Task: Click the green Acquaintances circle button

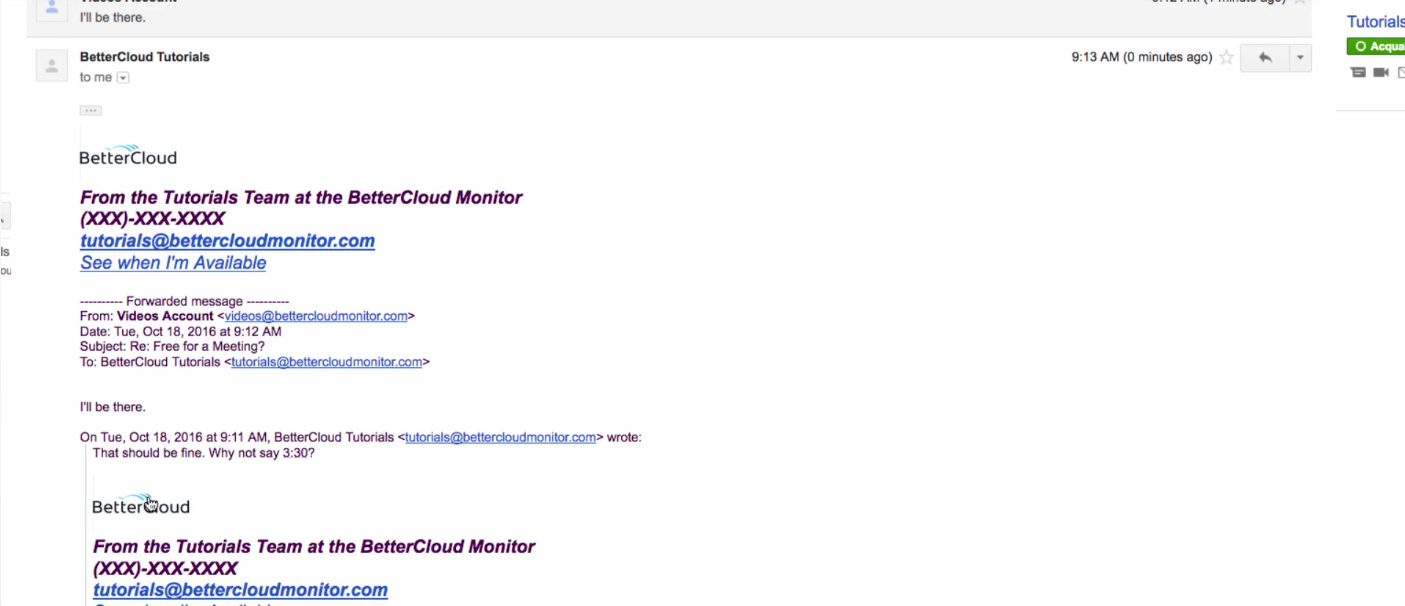Action: pos(1376,46)
